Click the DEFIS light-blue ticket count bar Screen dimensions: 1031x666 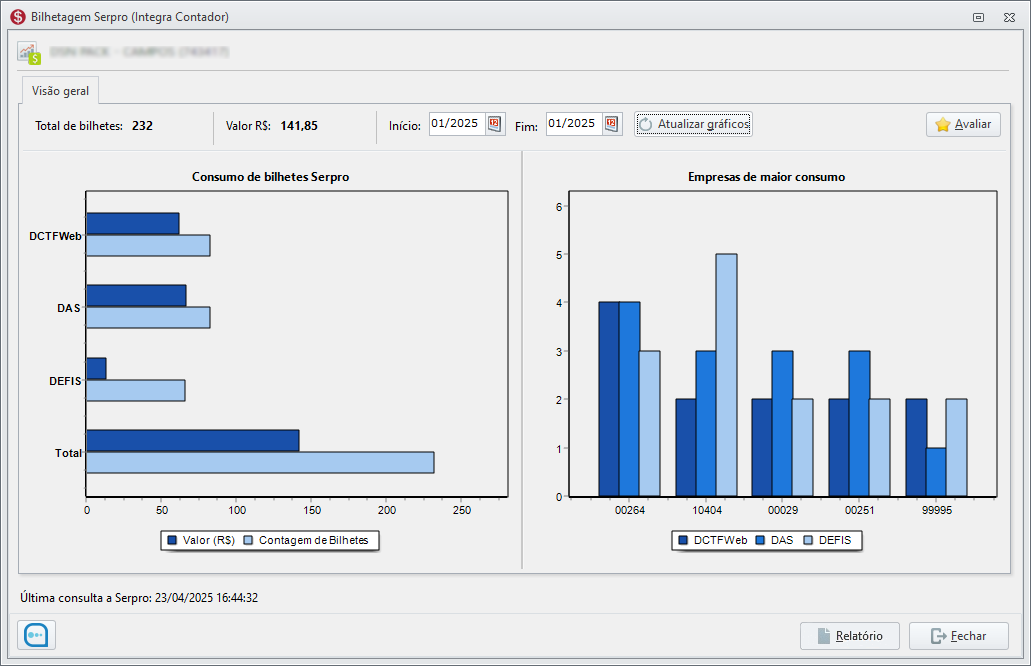point(135,390)
